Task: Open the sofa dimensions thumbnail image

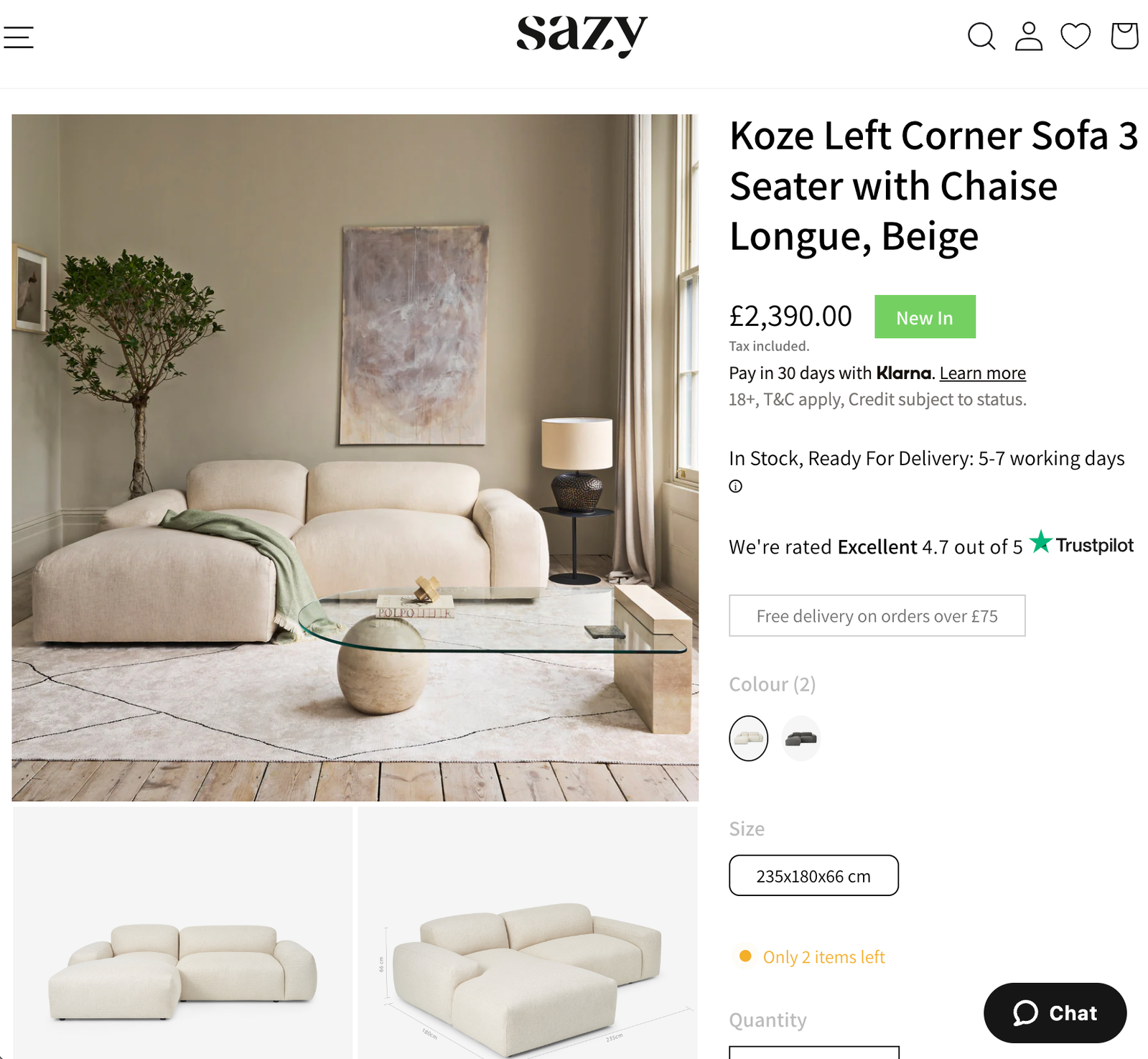Action: click(528, 932)
